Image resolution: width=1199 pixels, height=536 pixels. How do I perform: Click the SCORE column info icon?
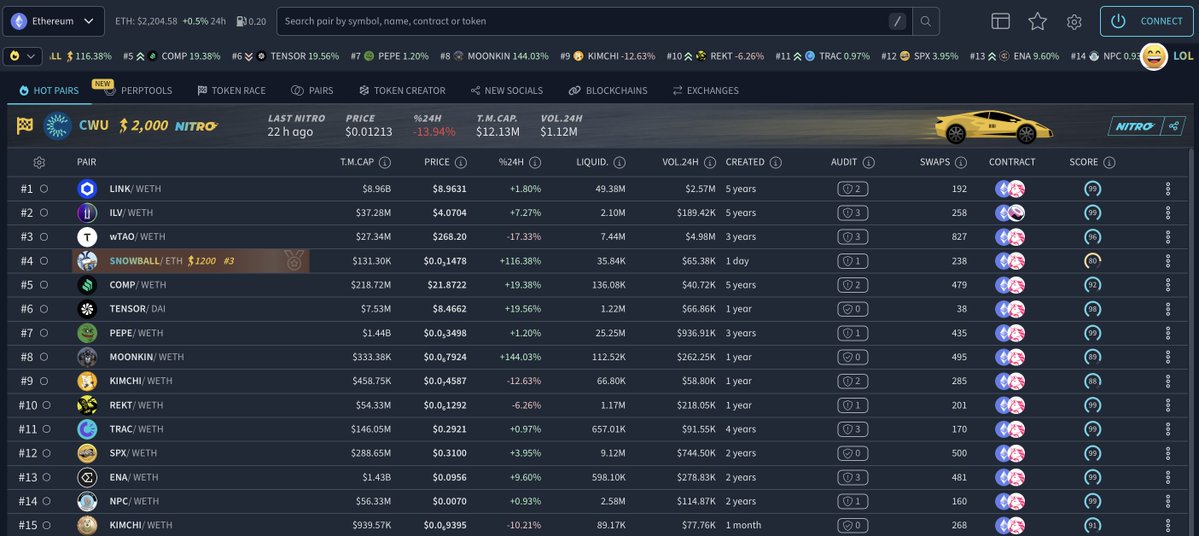tap(1109, 162)
